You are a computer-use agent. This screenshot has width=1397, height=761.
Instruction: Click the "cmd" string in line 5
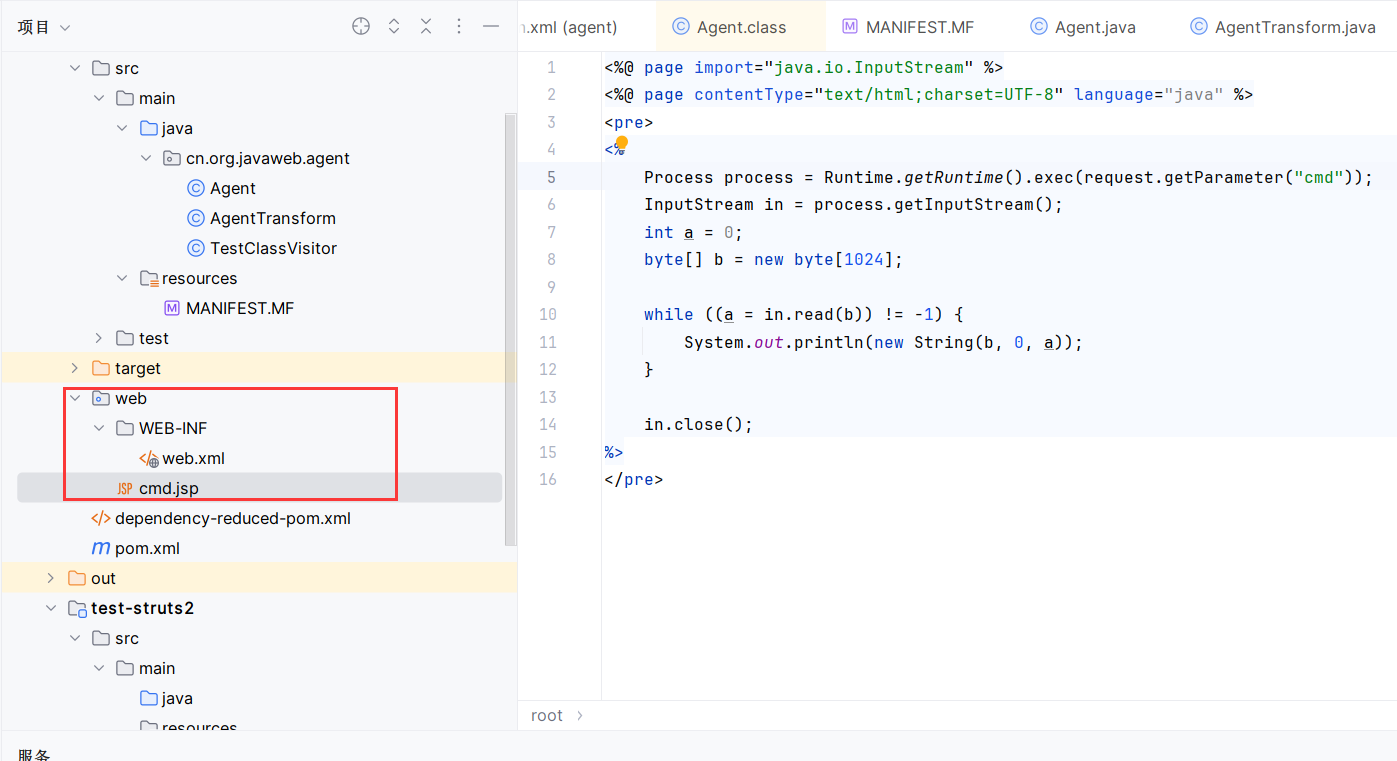pyautogui.click(x=1319, y=177)
